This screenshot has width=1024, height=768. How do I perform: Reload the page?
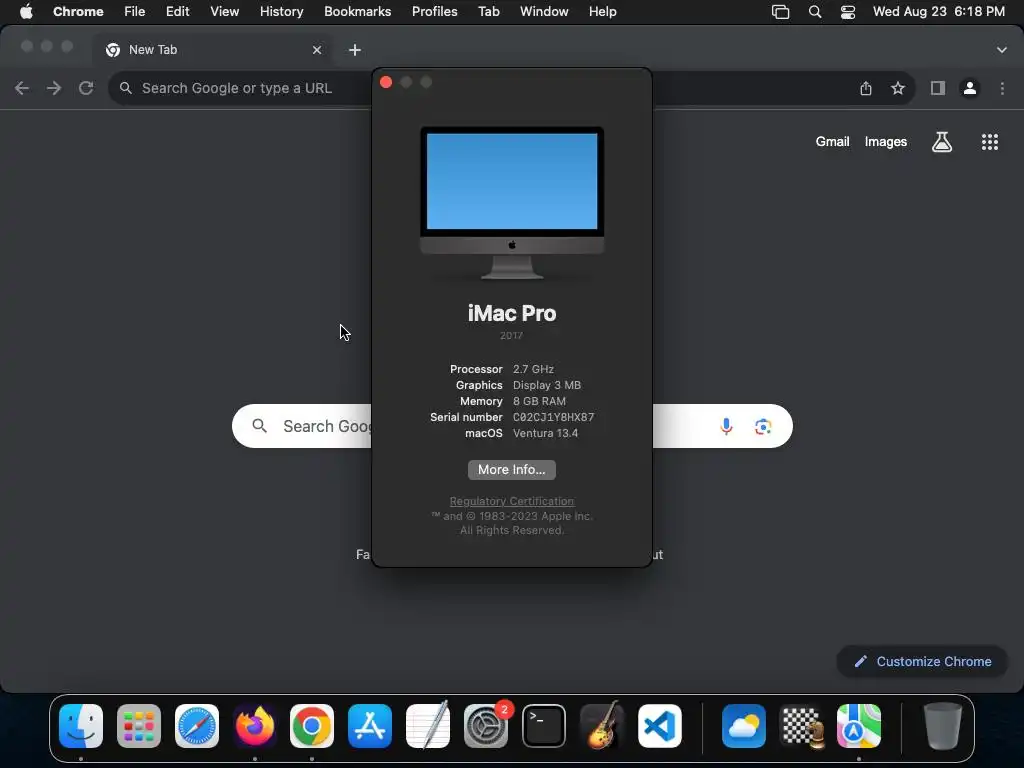86,88
